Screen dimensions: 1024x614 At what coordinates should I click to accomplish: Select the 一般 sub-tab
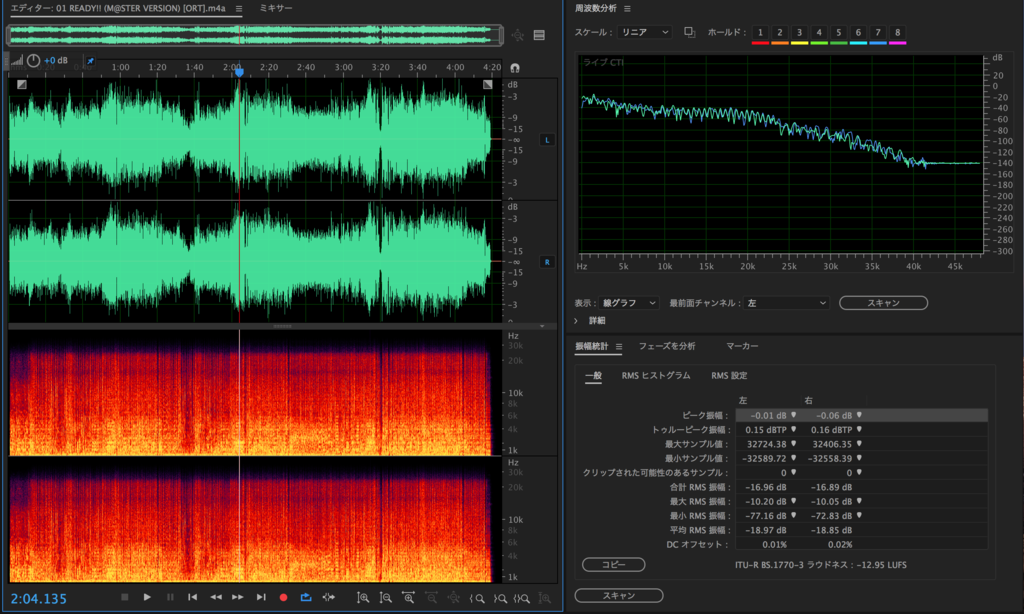(x=593, y=376)
